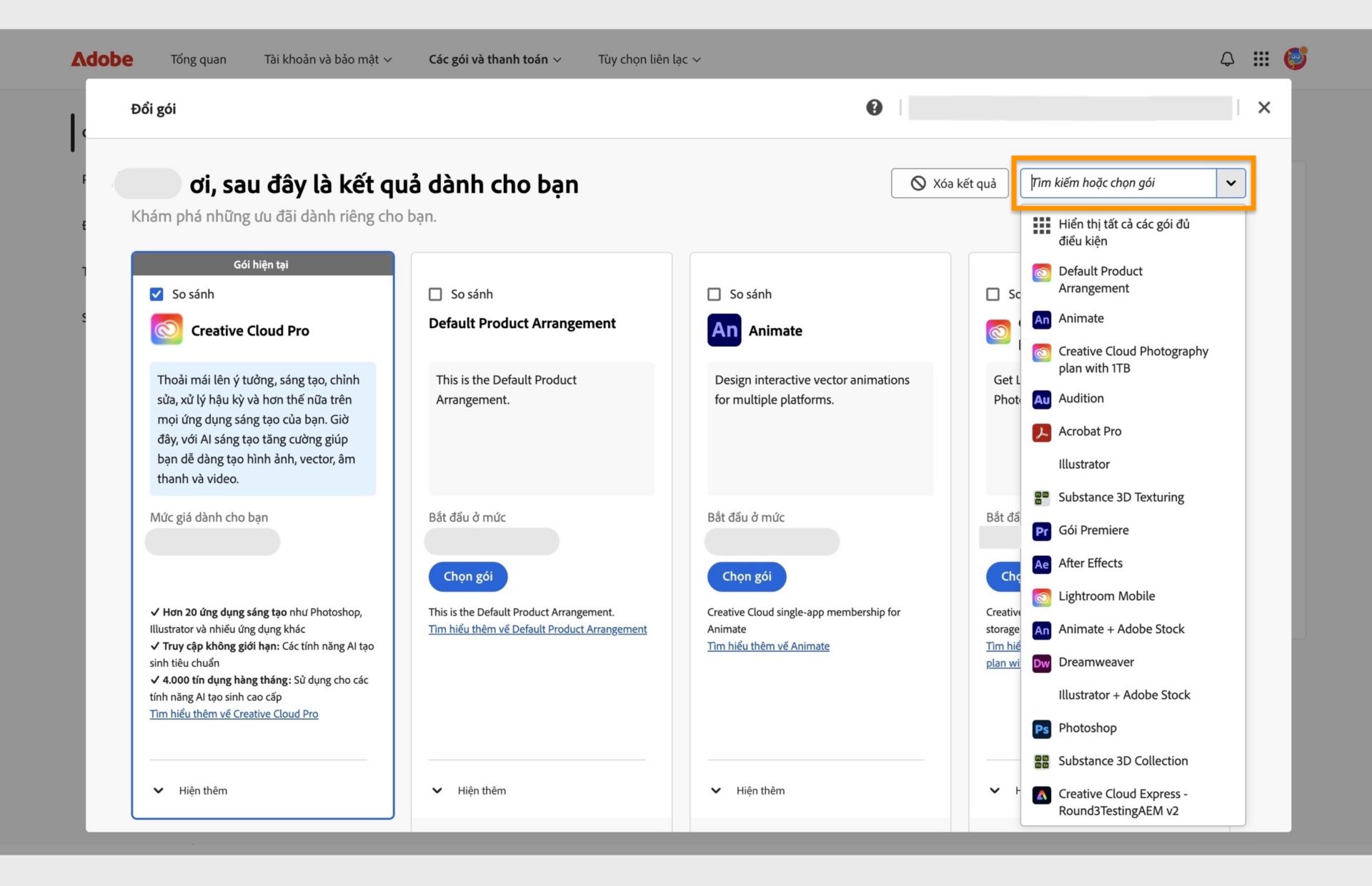Open the apps grid icon in header
Screen dimensions: 1372x886
(1261, 59)
